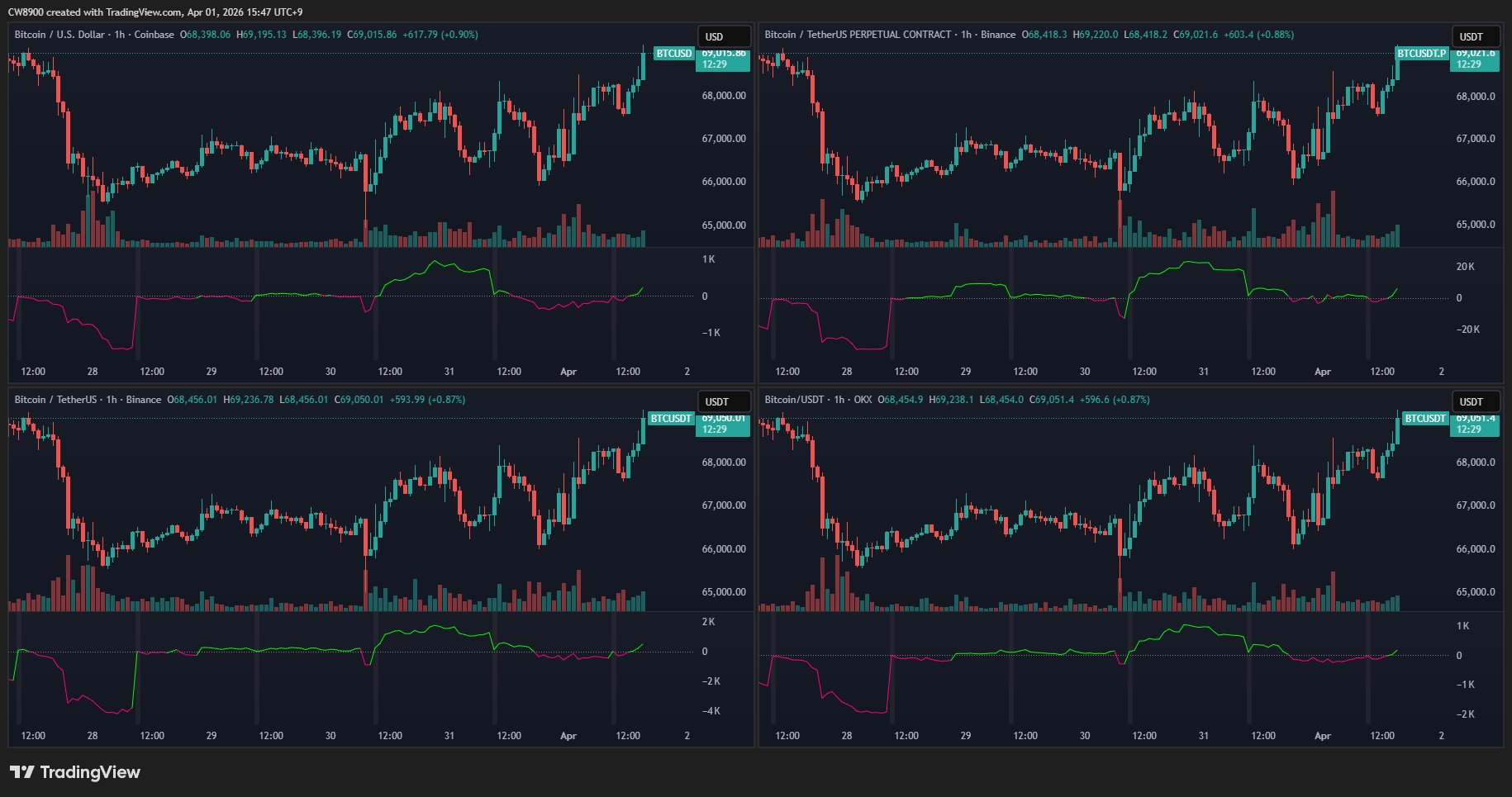
Task: Click the −2K indicator level on OKX chart
Action: [1466, 714]
